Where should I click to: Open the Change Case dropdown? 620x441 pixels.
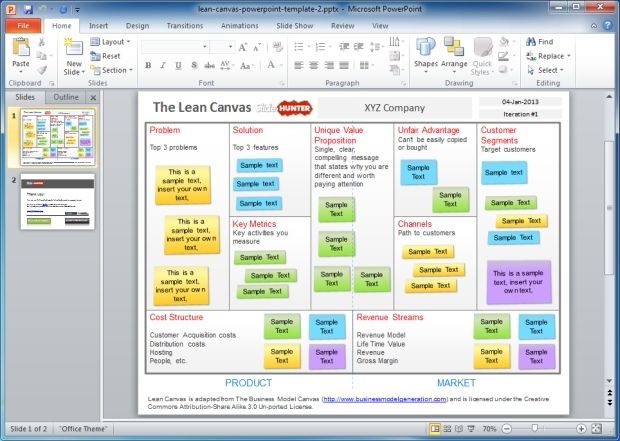click(x=248, y=66)
